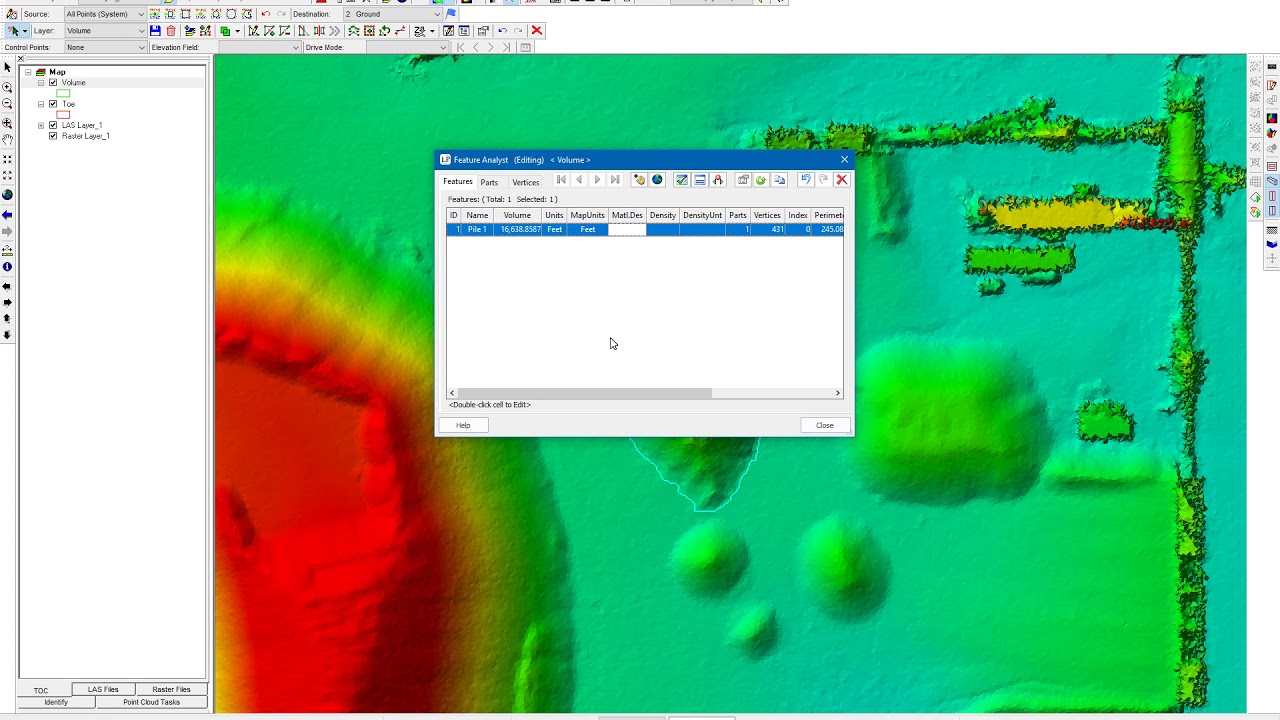Screen dimensions: 1280x720
Task: Activate the Zoom Out magnifier tool
Action: (x=7, y=104)
